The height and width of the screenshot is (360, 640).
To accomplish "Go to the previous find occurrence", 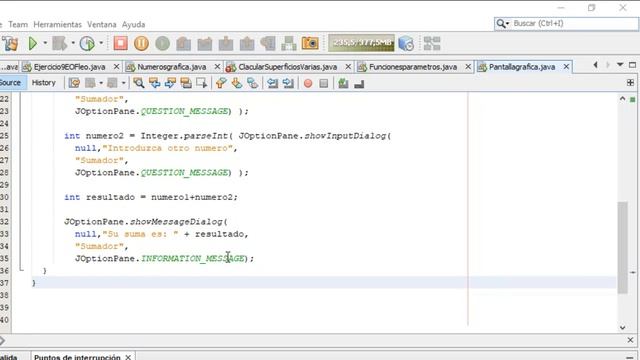I will click(x=154, y=83).
